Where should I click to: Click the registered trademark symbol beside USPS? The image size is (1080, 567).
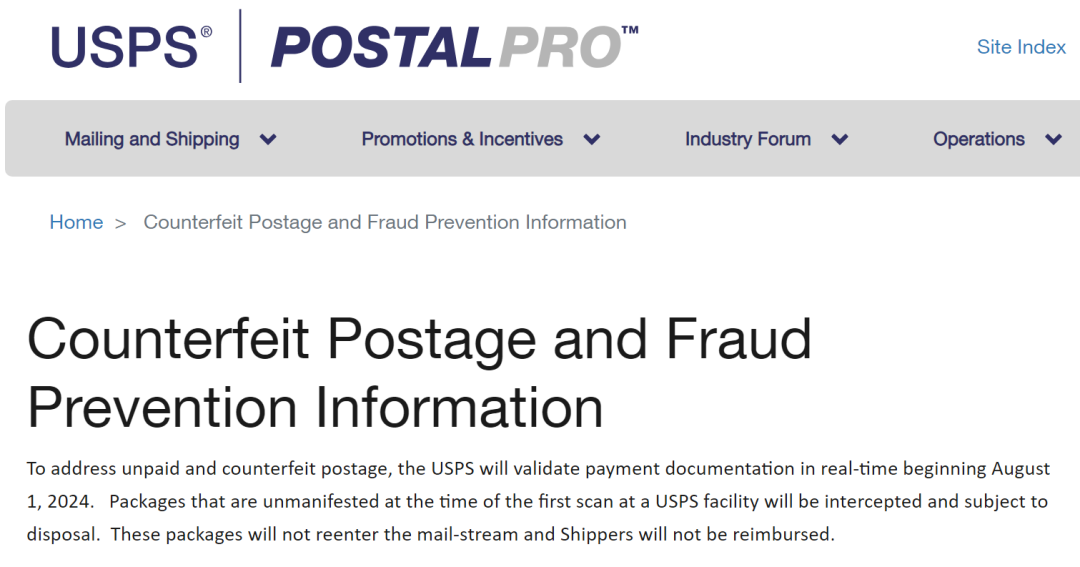(x=207, y=32)
